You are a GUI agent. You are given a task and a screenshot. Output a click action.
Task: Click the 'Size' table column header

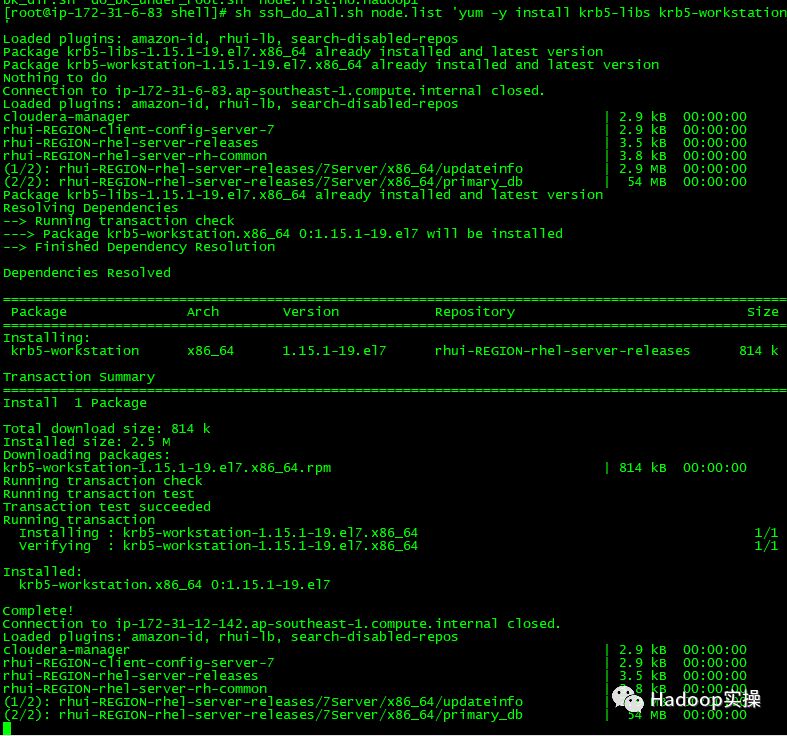[x=763, y=312]
